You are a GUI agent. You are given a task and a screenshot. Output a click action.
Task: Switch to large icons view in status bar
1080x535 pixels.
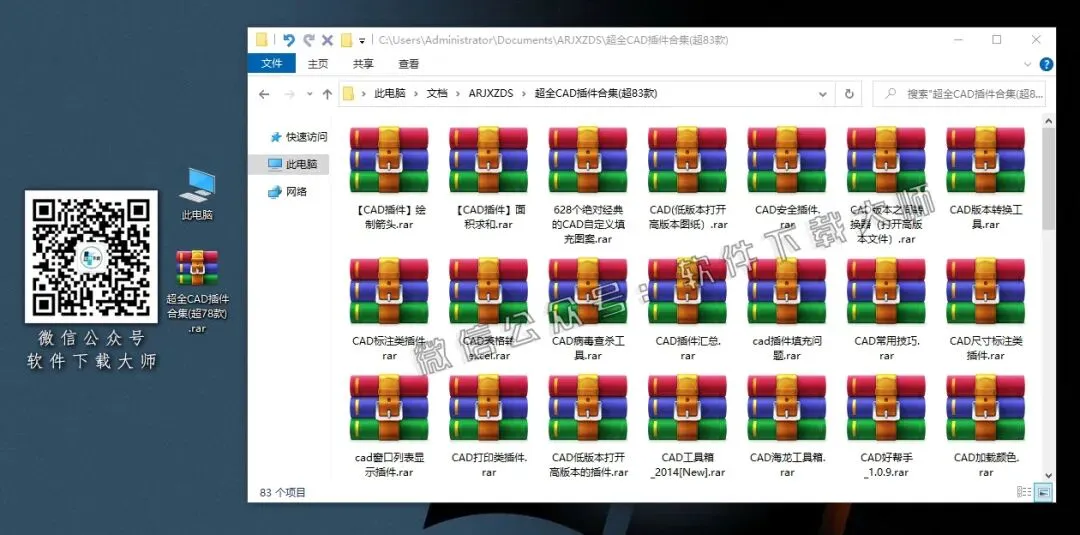pos(1044,492)
